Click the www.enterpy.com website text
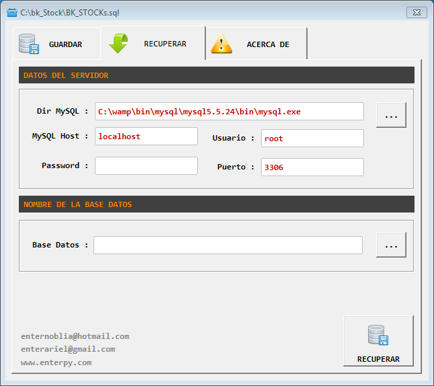The height and width of the screenshot is (386, 434). pos(56,363)
